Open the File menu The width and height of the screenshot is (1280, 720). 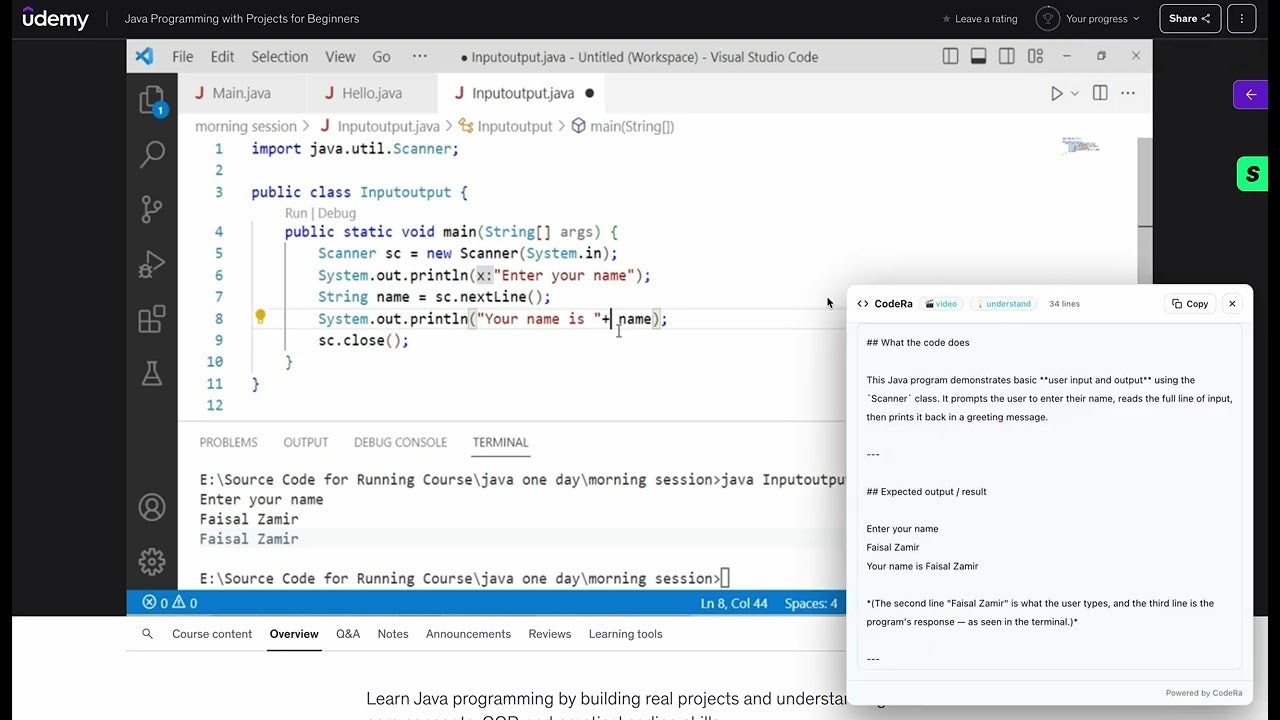click(x=183, y=57)
